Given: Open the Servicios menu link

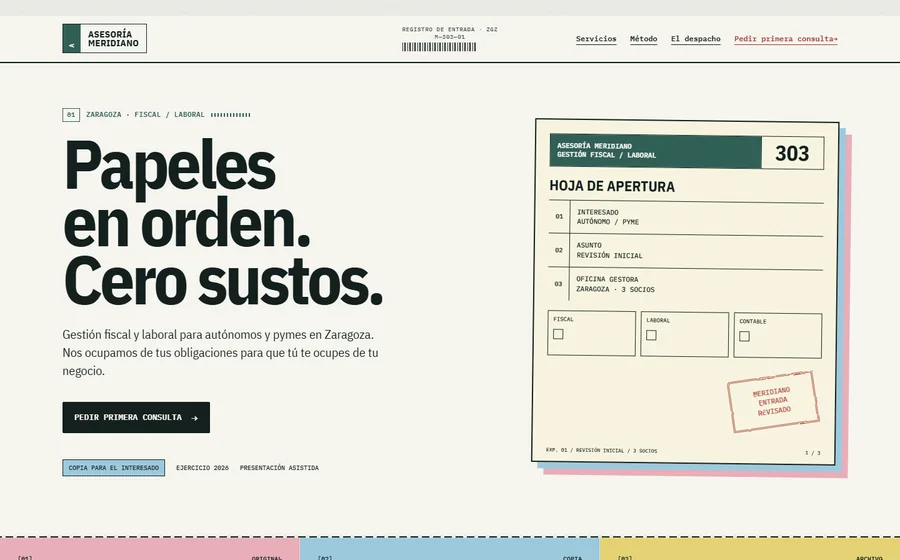Looking at the screenshot, I should click(596, 39).
